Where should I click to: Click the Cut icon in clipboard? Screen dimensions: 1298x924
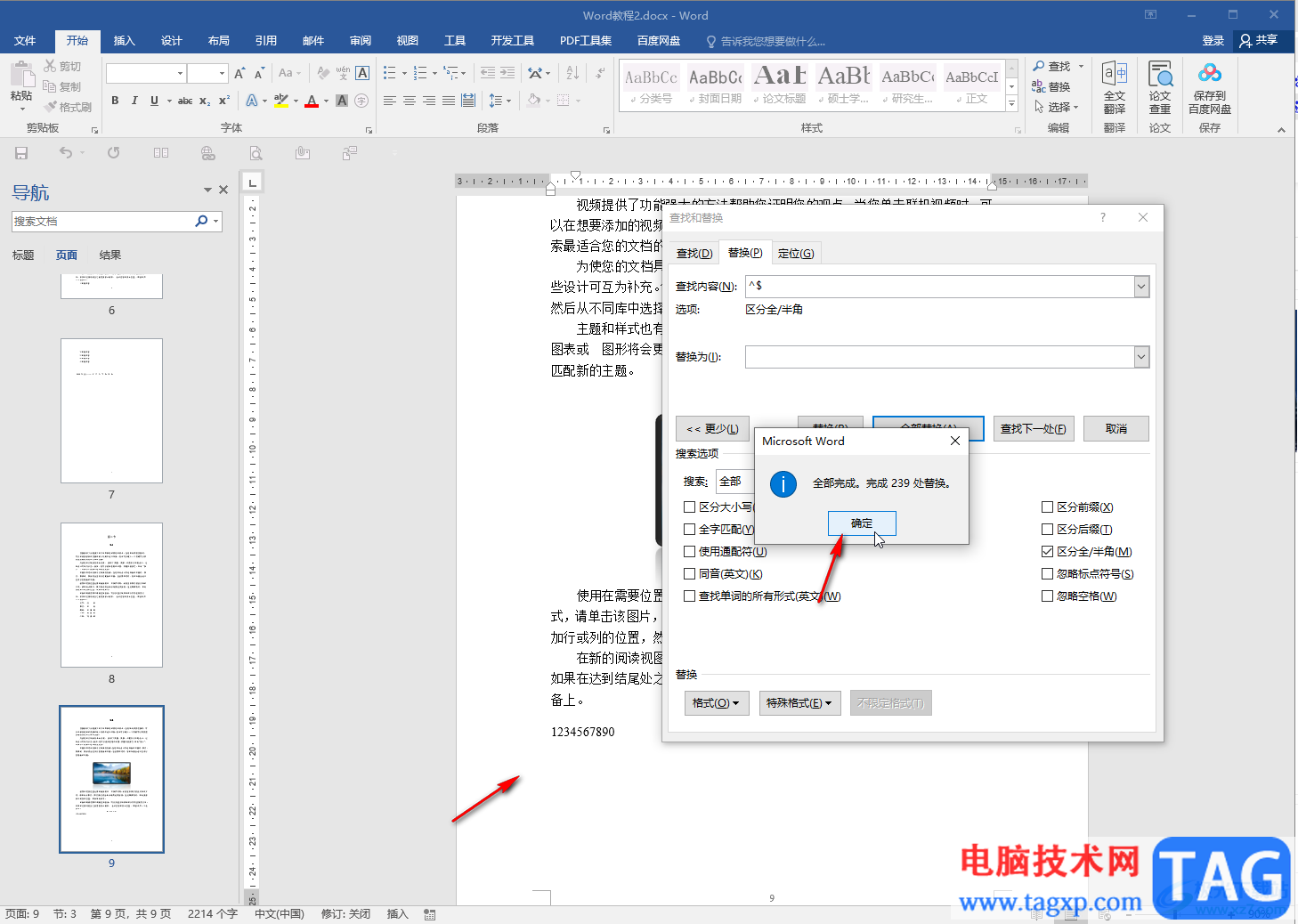(x=62, y=67)
